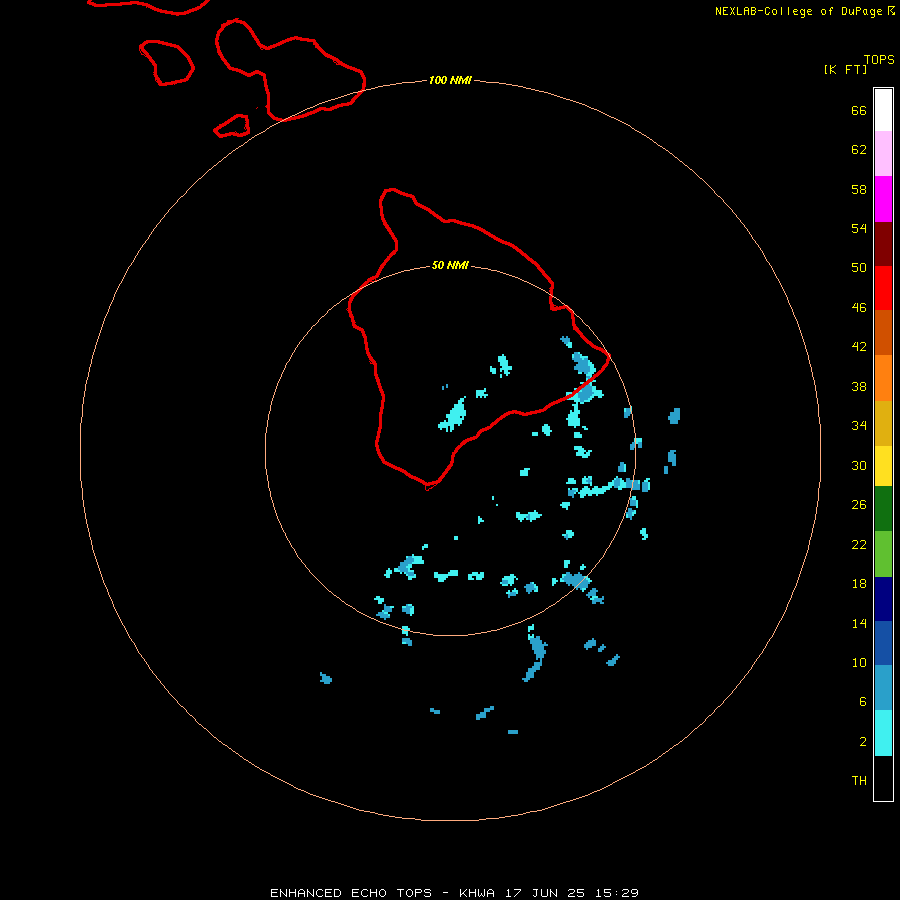Click the orange 42 kft legend swatch
The width and height of the screenshot is (900, 900).
(x=883, y=378)
